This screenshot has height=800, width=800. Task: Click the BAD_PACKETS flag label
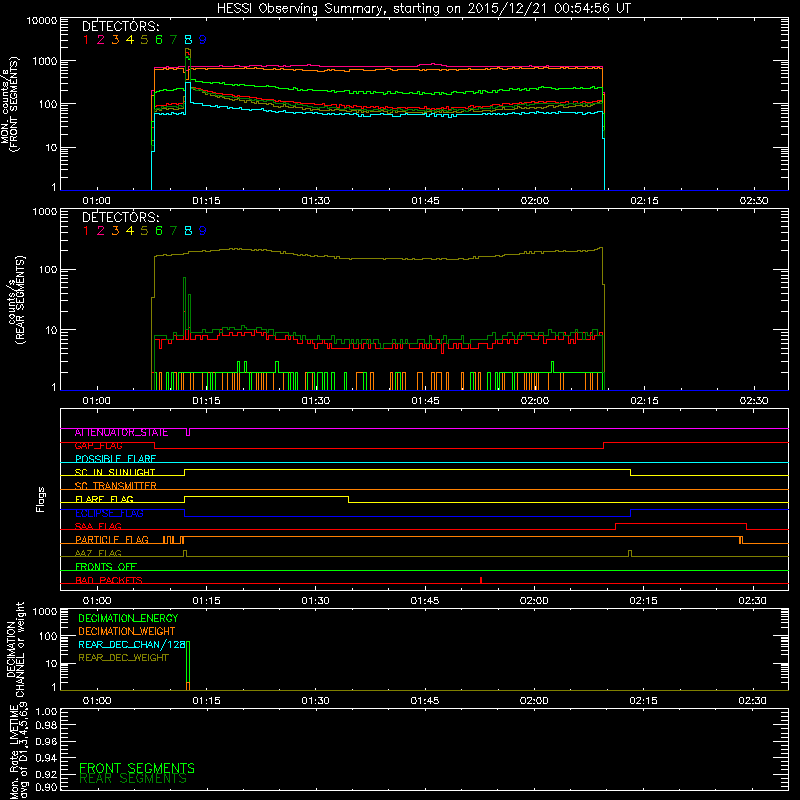109,580
